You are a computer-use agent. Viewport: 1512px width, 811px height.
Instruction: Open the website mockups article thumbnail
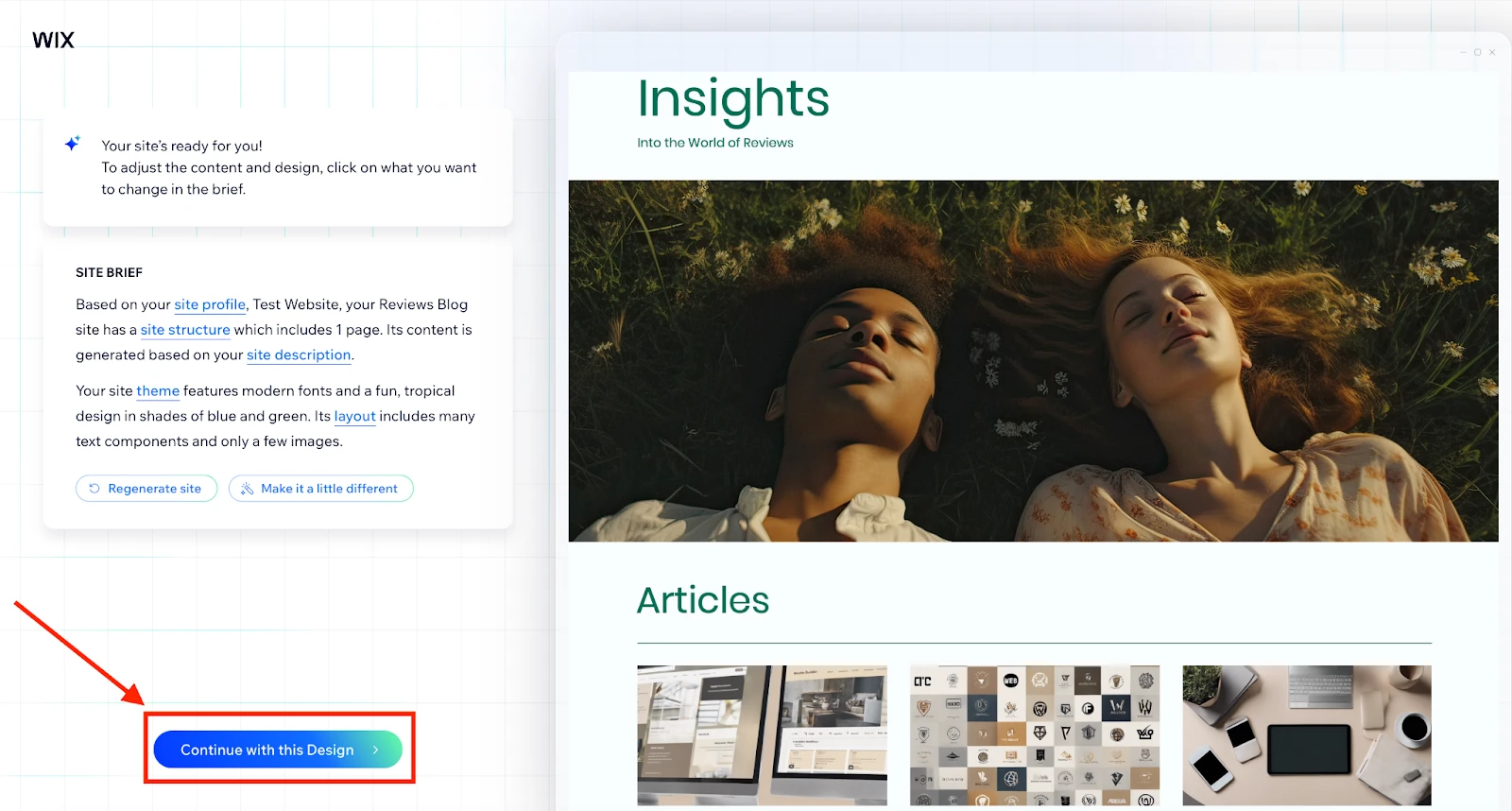tap(763, 735)
